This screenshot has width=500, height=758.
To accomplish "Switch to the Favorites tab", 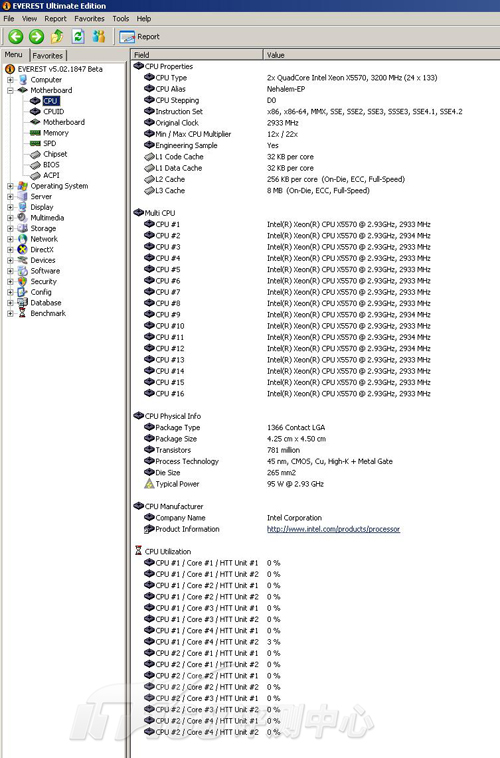I will [x=48, y=56].
